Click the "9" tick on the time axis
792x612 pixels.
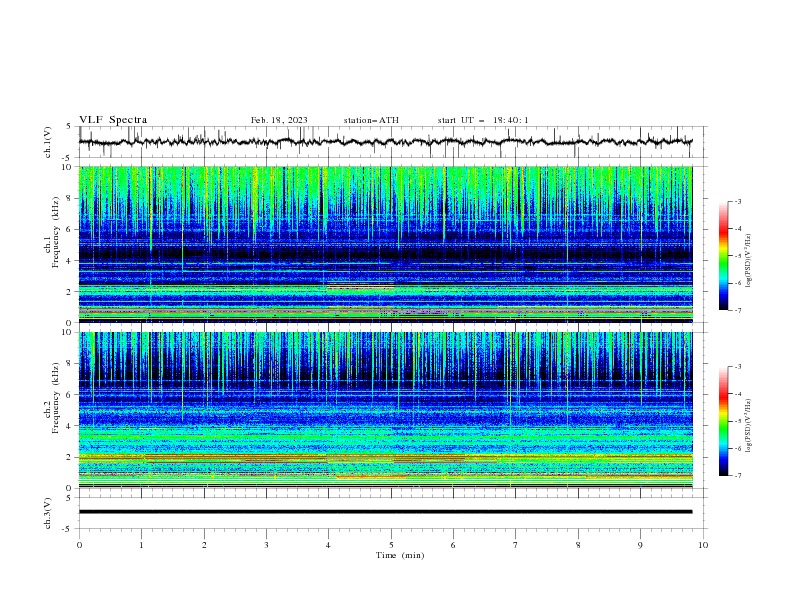[640, 545]
